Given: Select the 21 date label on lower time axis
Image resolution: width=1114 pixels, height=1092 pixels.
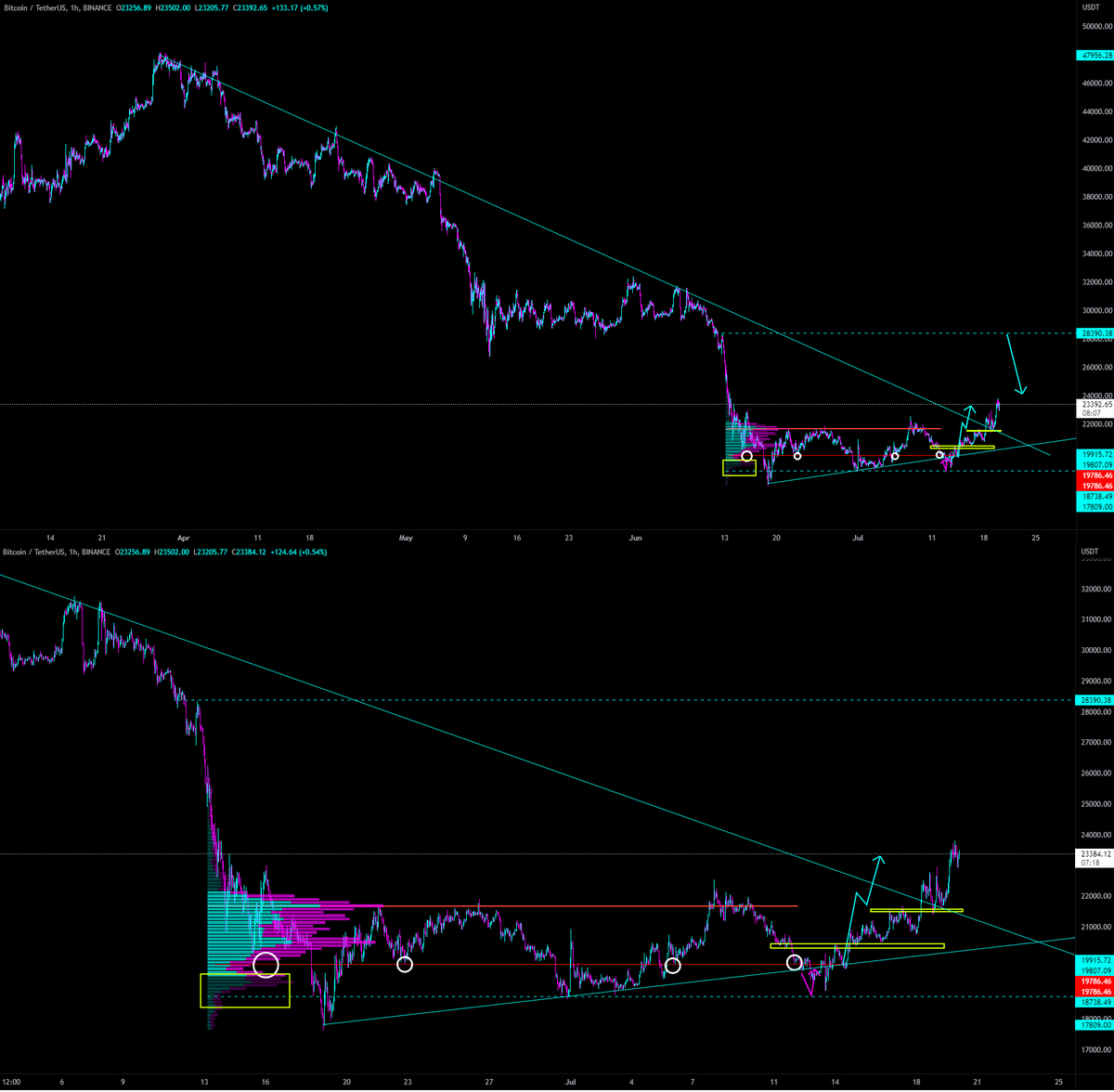Looking at the screenshot, I should 978,1082.
